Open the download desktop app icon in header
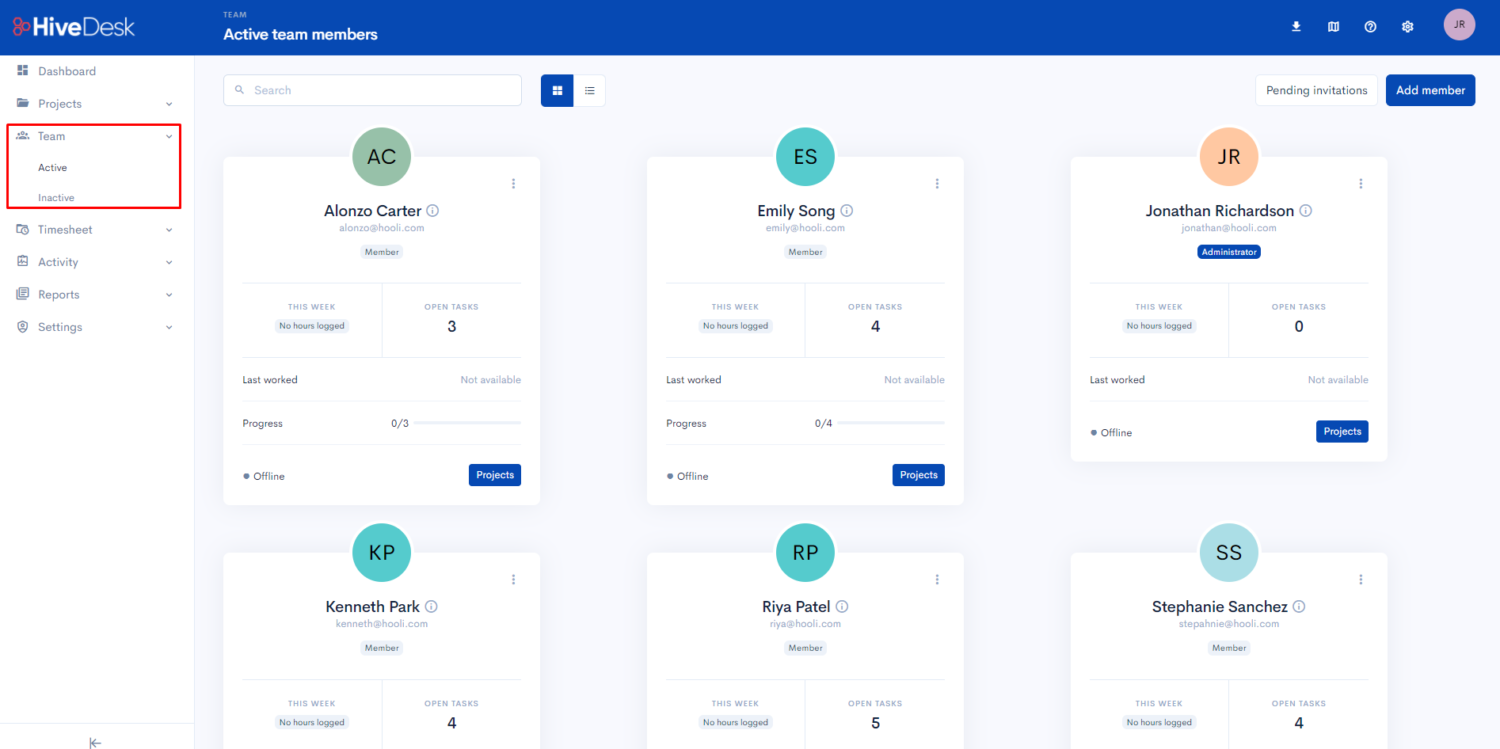The height and width of the screenshot is (749, 1500). (x=1296, y=26)
